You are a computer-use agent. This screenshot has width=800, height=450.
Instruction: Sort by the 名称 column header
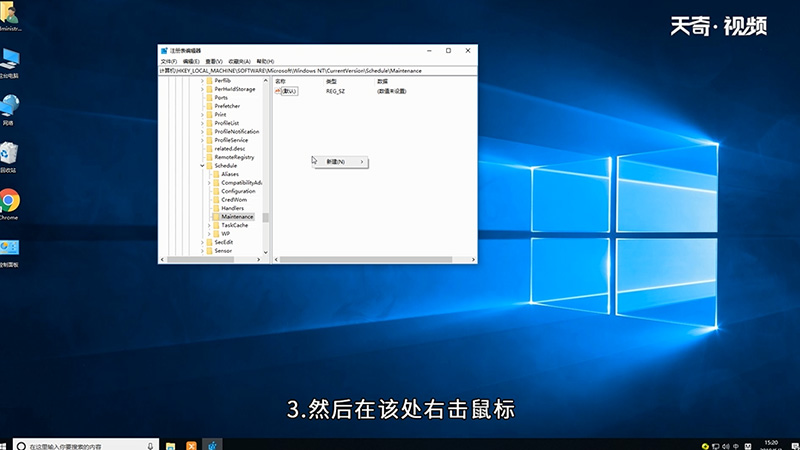(x=281, y=81)
